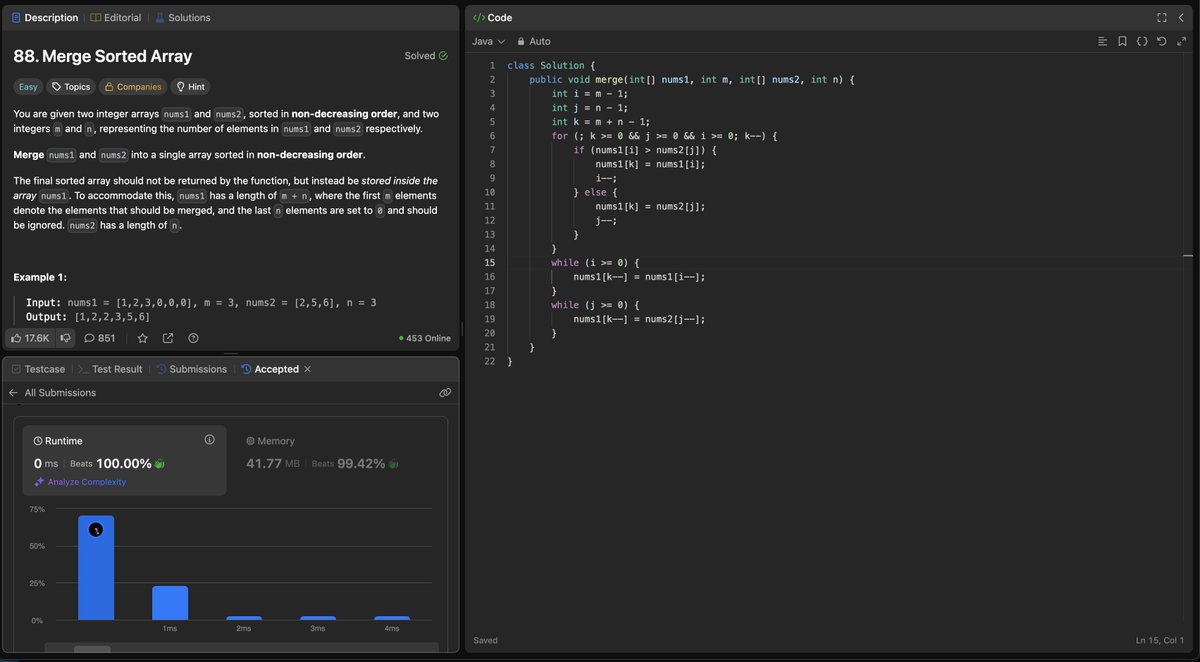Image resolution: width=1200 pixels, height=662 pixels.
Task: Expand editor with the diagonal arrows icon
Action: (x=1181, y=41)
